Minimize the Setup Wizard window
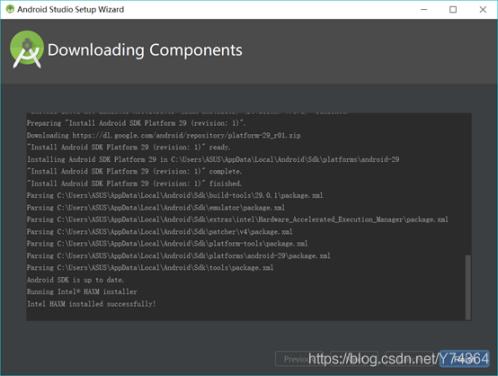This screenshot has width=498, height=376. (424, 9)
